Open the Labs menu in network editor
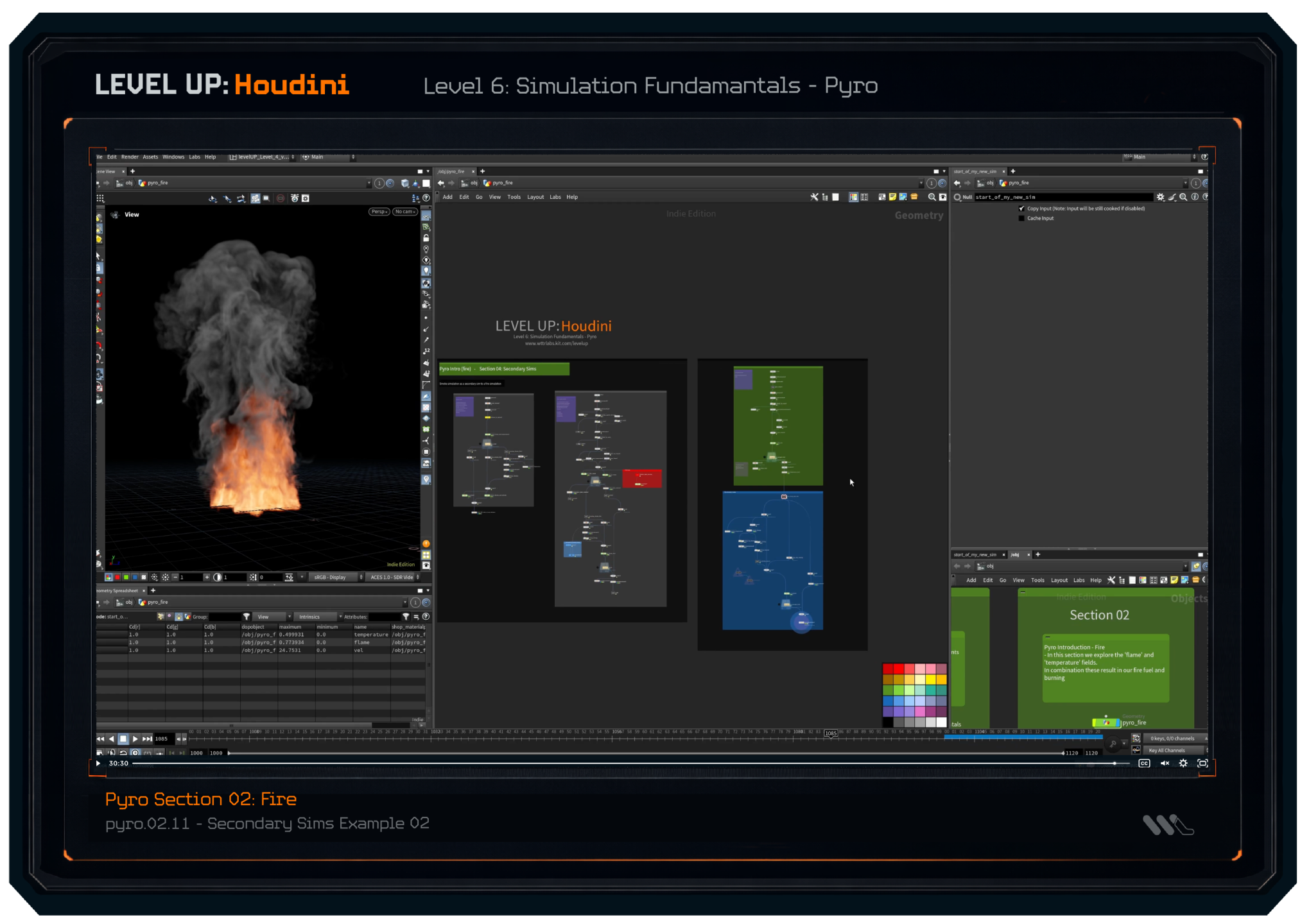 pos(555,197)
